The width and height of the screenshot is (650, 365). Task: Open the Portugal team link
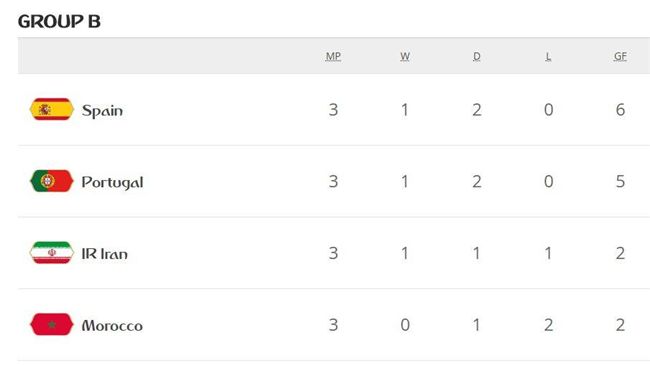click(x=112, y=182)
